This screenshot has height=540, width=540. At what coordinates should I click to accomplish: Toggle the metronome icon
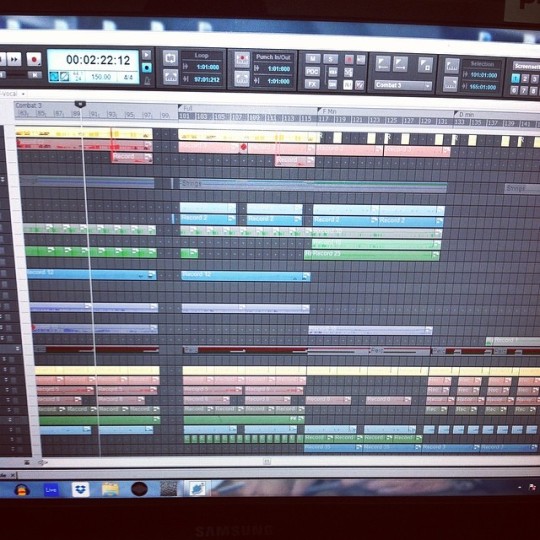pyautogui.click(x=147, y=80)
